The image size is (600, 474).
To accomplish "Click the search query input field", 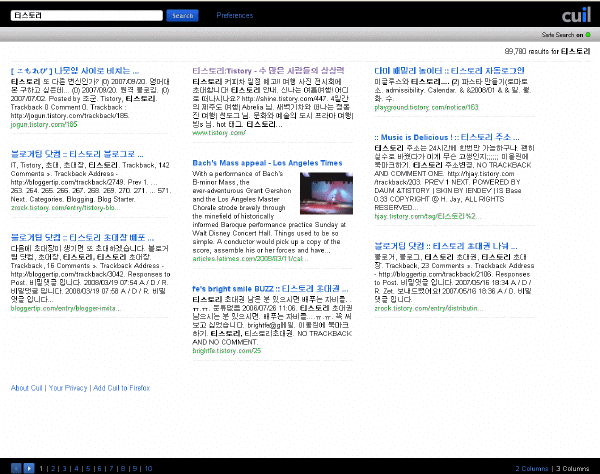I will 86,15.
